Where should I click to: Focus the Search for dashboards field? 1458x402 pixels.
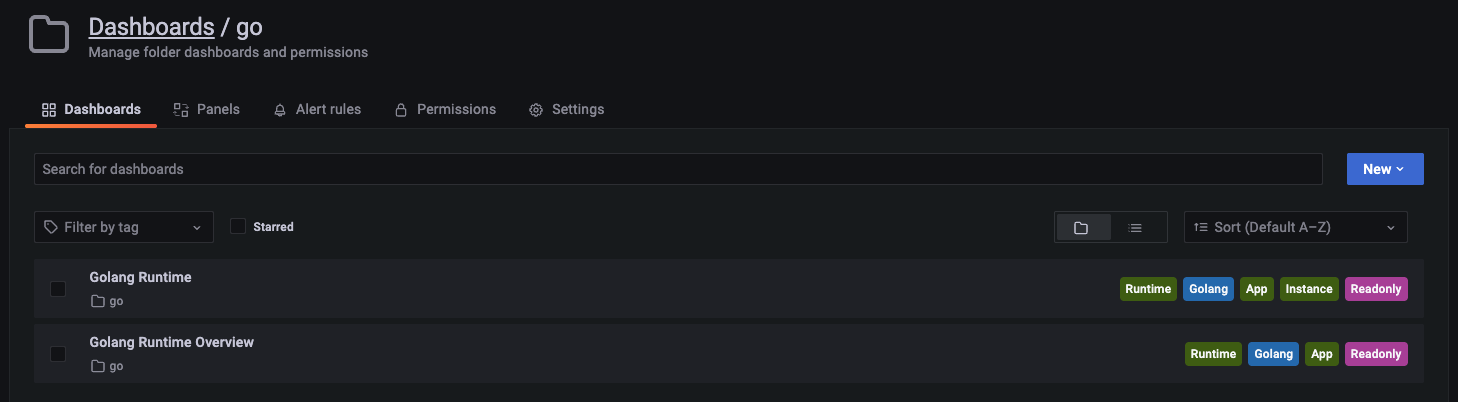(x=678, y=169)
